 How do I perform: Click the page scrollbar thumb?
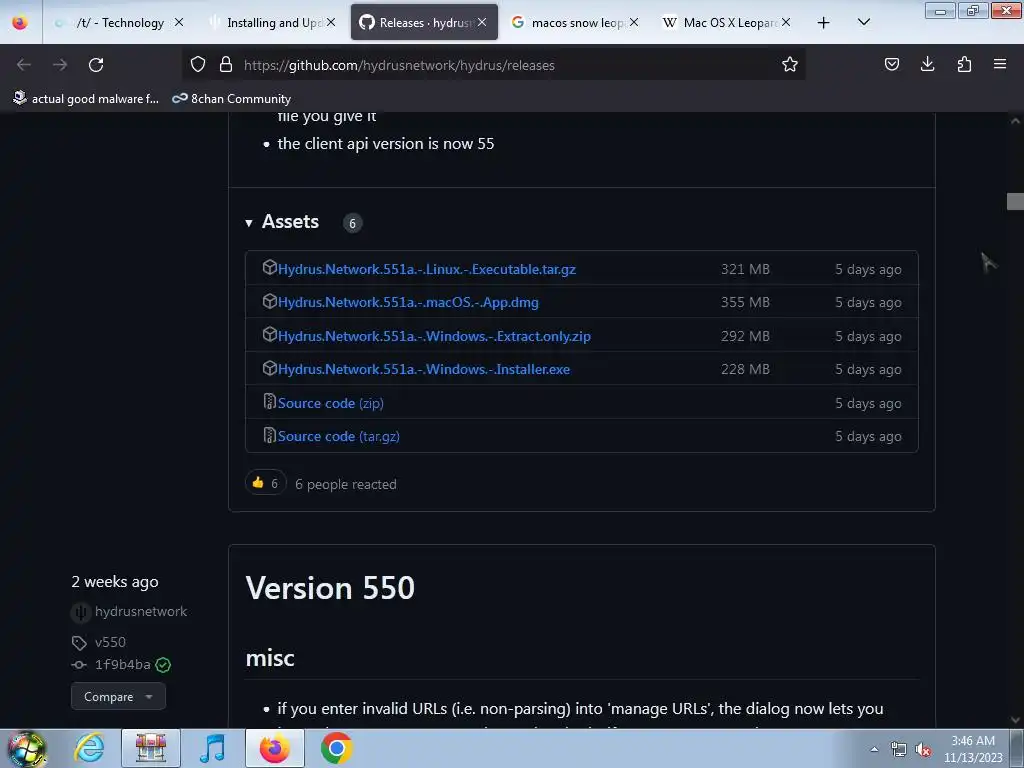click(x=1015, y=201)
